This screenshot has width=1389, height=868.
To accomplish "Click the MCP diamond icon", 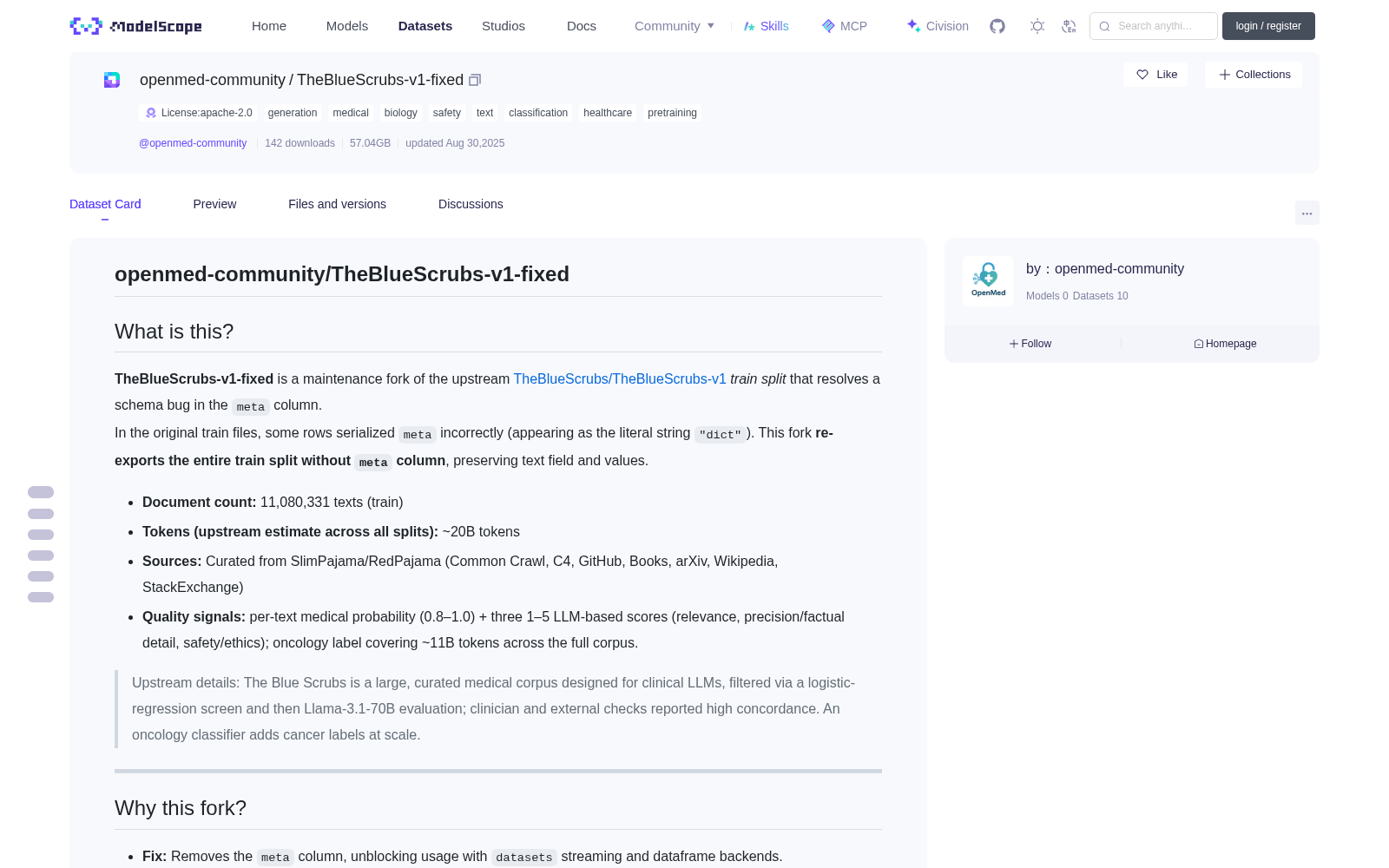I will click(828, 26).
